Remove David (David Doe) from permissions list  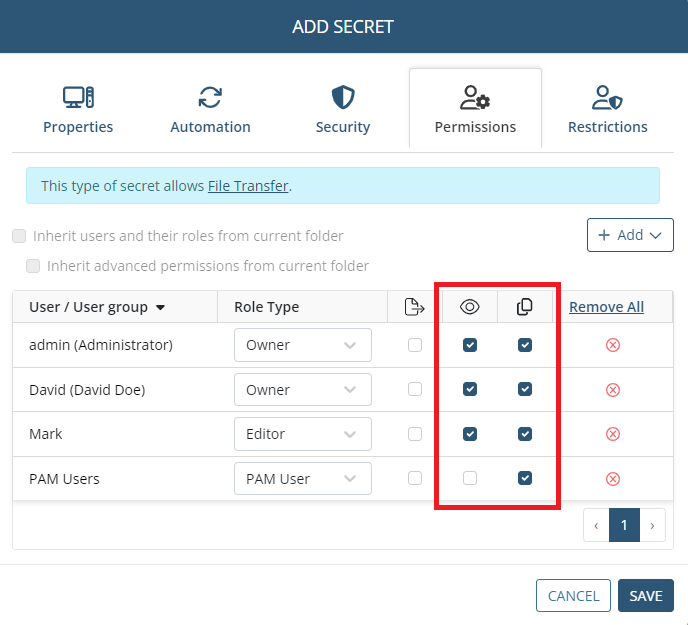click(613, 390)
